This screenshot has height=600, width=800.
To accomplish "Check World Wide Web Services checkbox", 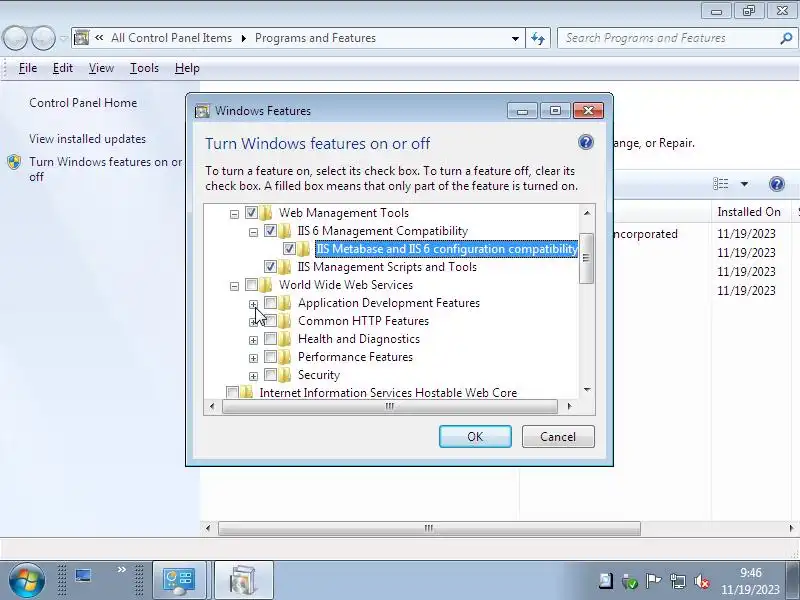I will (251, 284).
